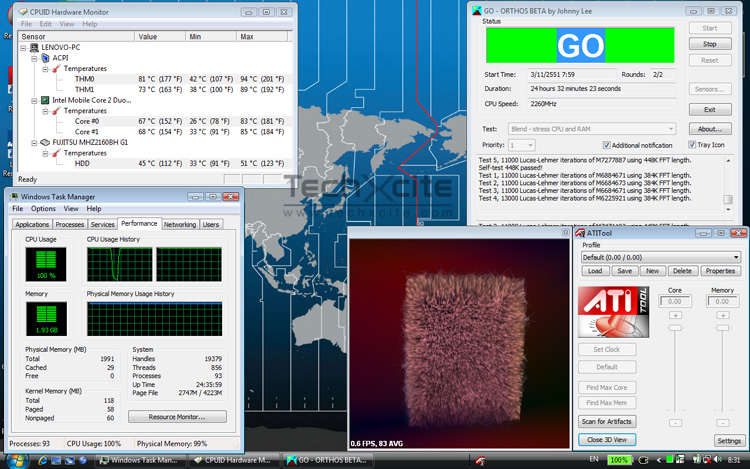Toggle the Tray Icon checkbox

(692, 144)
